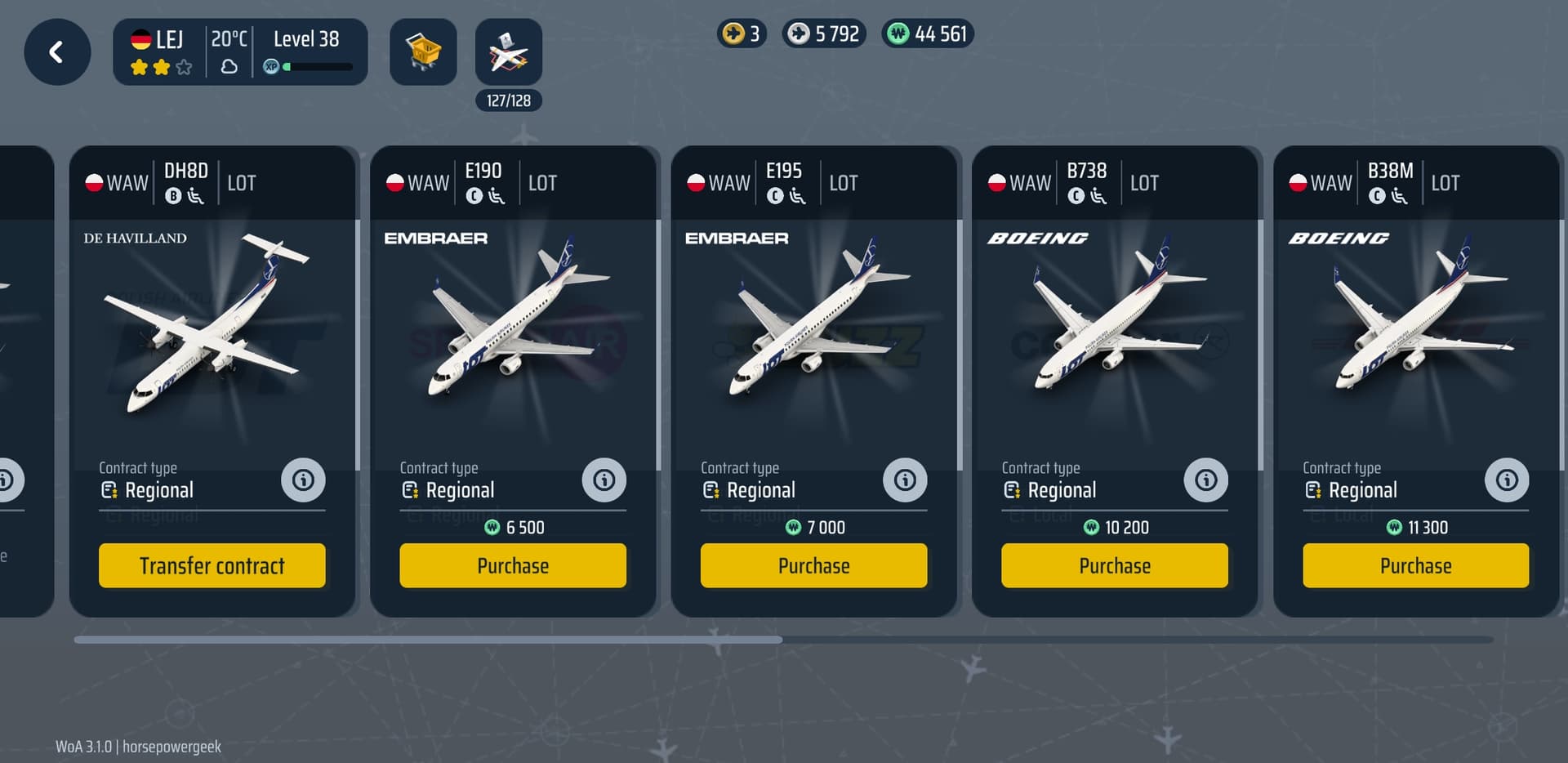1568x763 pixels.
Task: Click the horizontal scrollbar under the cards
Action: point(784,640)
